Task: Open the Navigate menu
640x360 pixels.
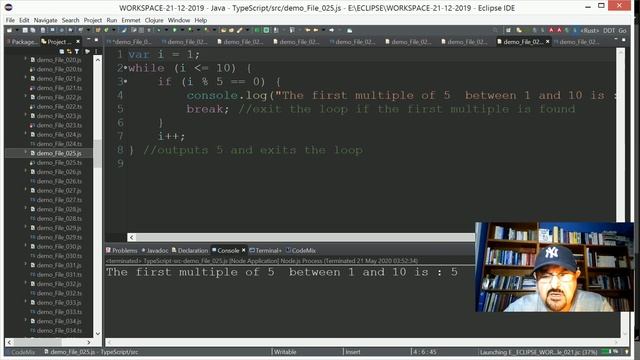Action: click(x=45, y=20)
